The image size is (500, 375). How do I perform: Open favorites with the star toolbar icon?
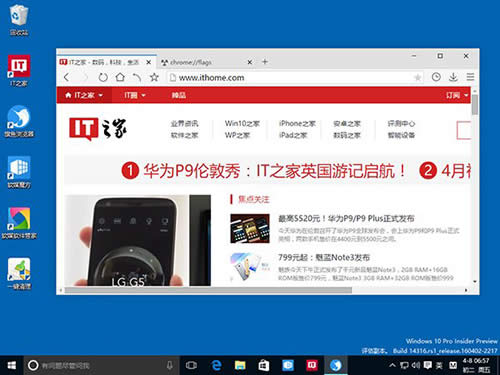(154, 77)
